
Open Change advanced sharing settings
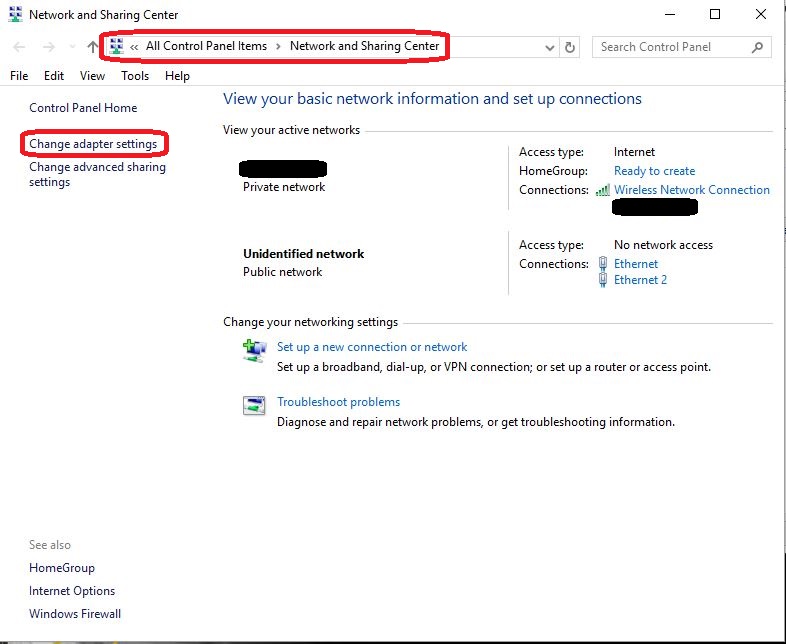tap(97, 174)
